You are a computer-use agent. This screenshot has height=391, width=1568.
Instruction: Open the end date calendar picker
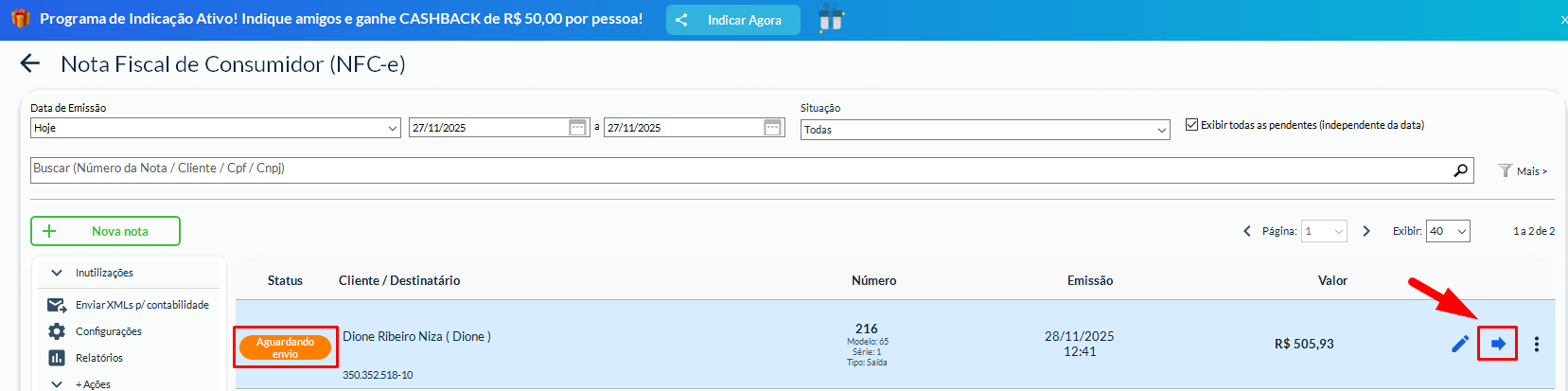coord(772,128)
